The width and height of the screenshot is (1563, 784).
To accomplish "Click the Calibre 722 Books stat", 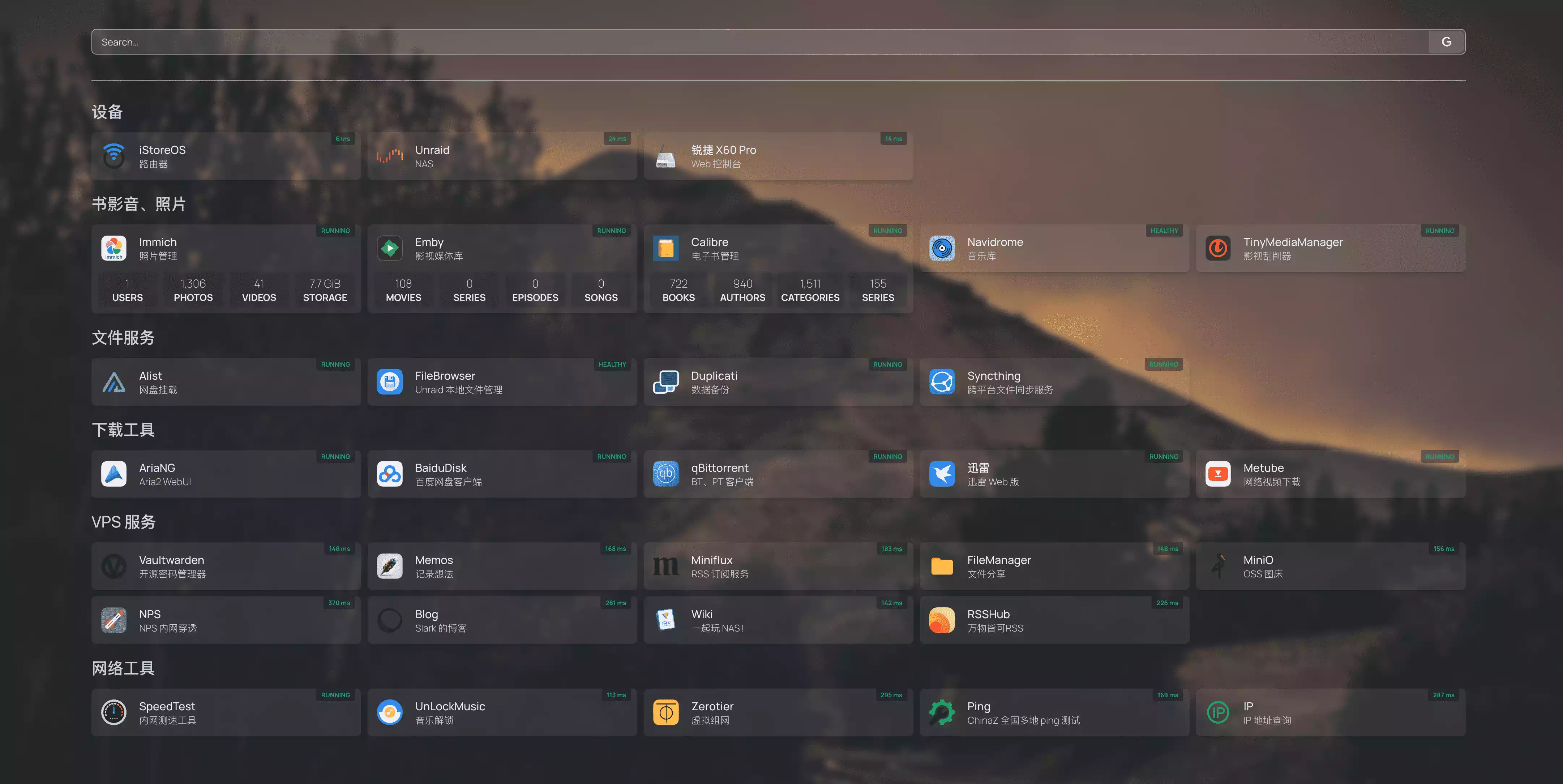I will (x=678, y=290).
